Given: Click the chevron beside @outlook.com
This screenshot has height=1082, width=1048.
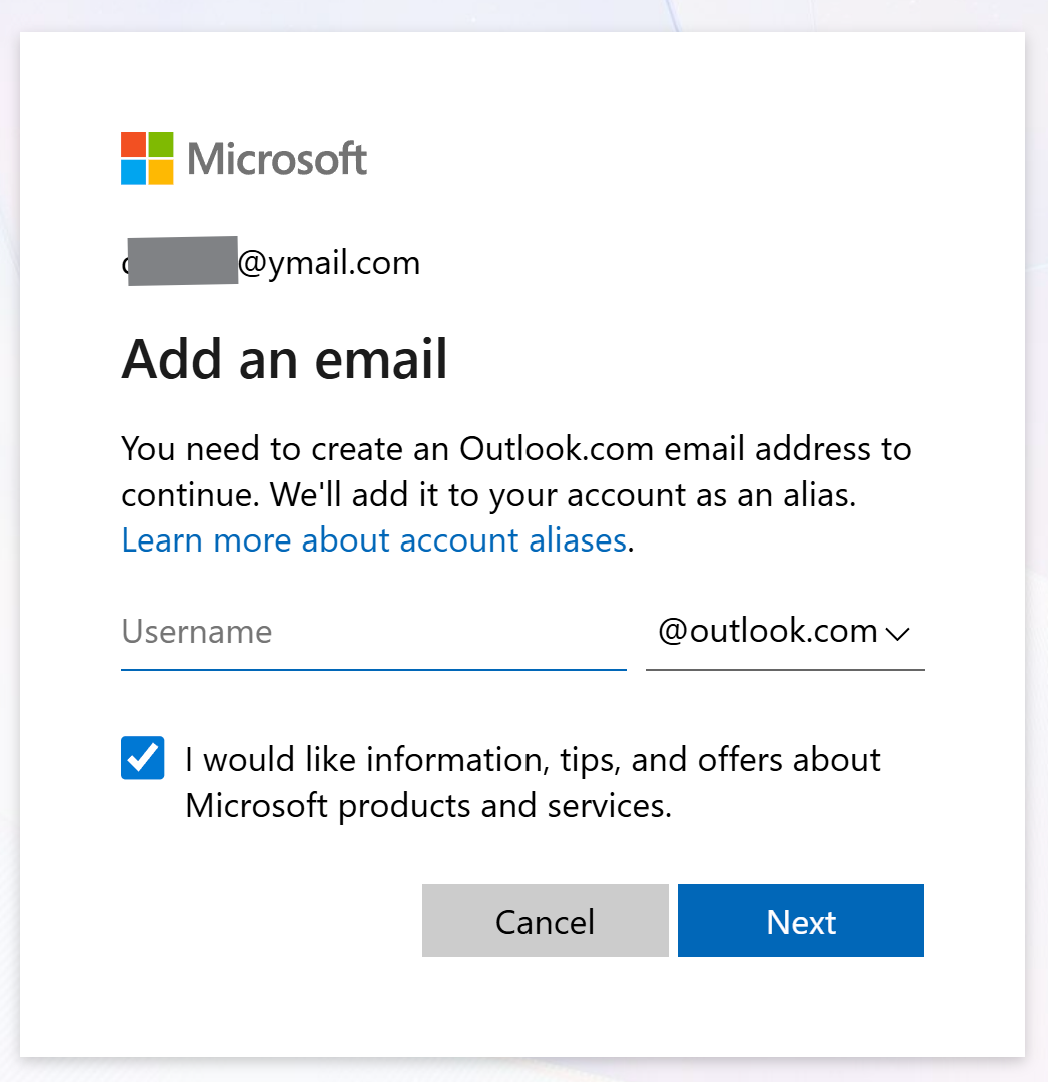Looking at the screenshot, I should [x=898, y=634].
